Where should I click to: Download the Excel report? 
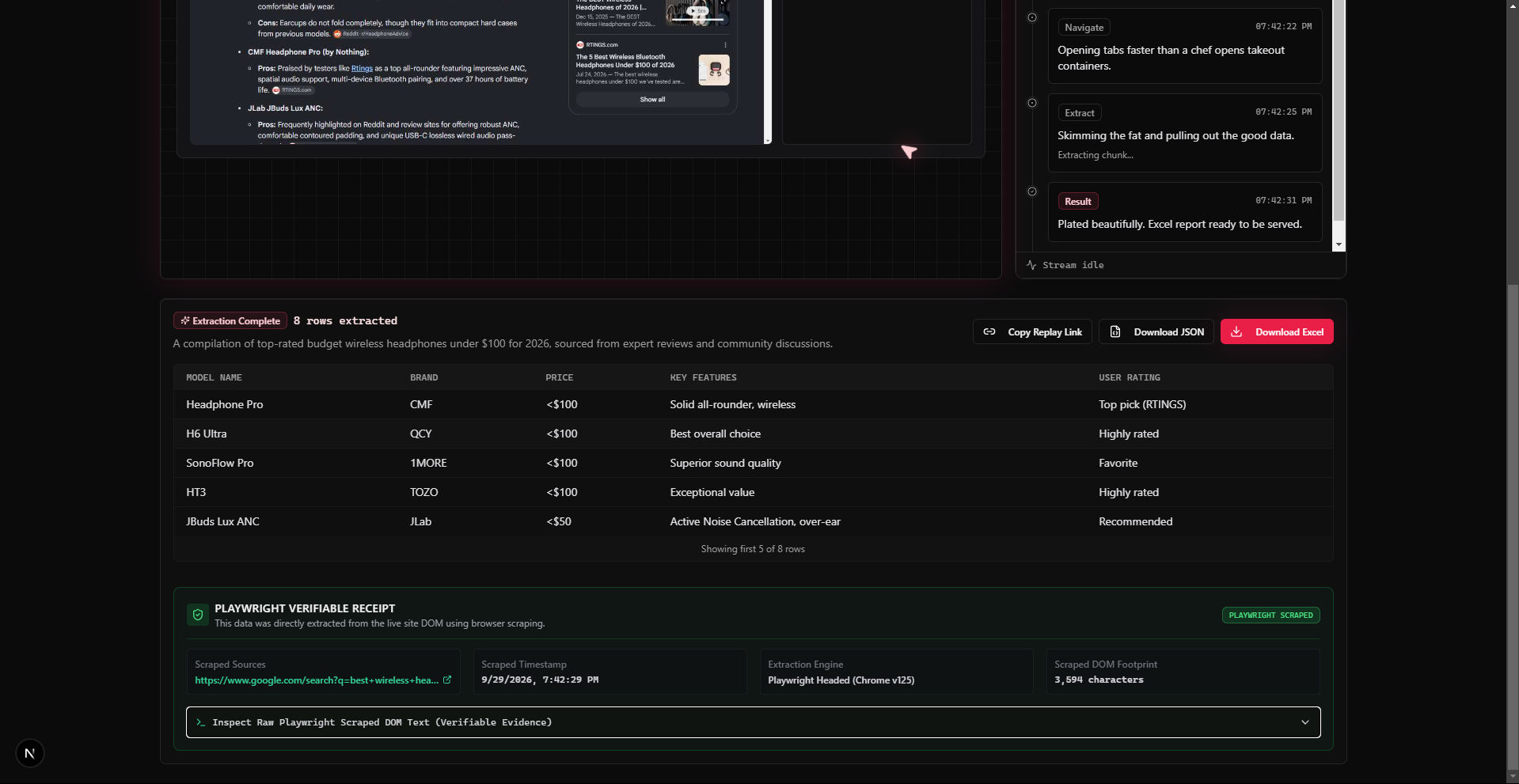(1277, 332)
